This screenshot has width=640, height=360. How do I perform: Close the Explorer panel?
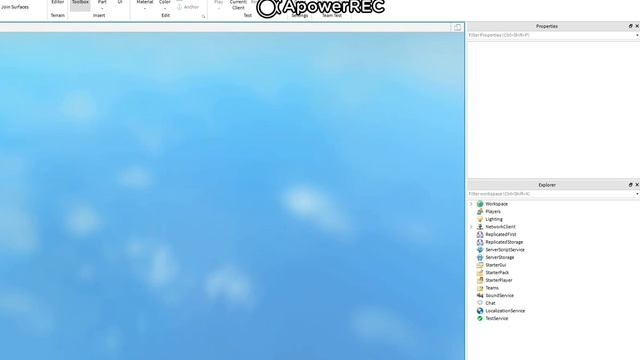pyautogui.click(x=637, y=185)
